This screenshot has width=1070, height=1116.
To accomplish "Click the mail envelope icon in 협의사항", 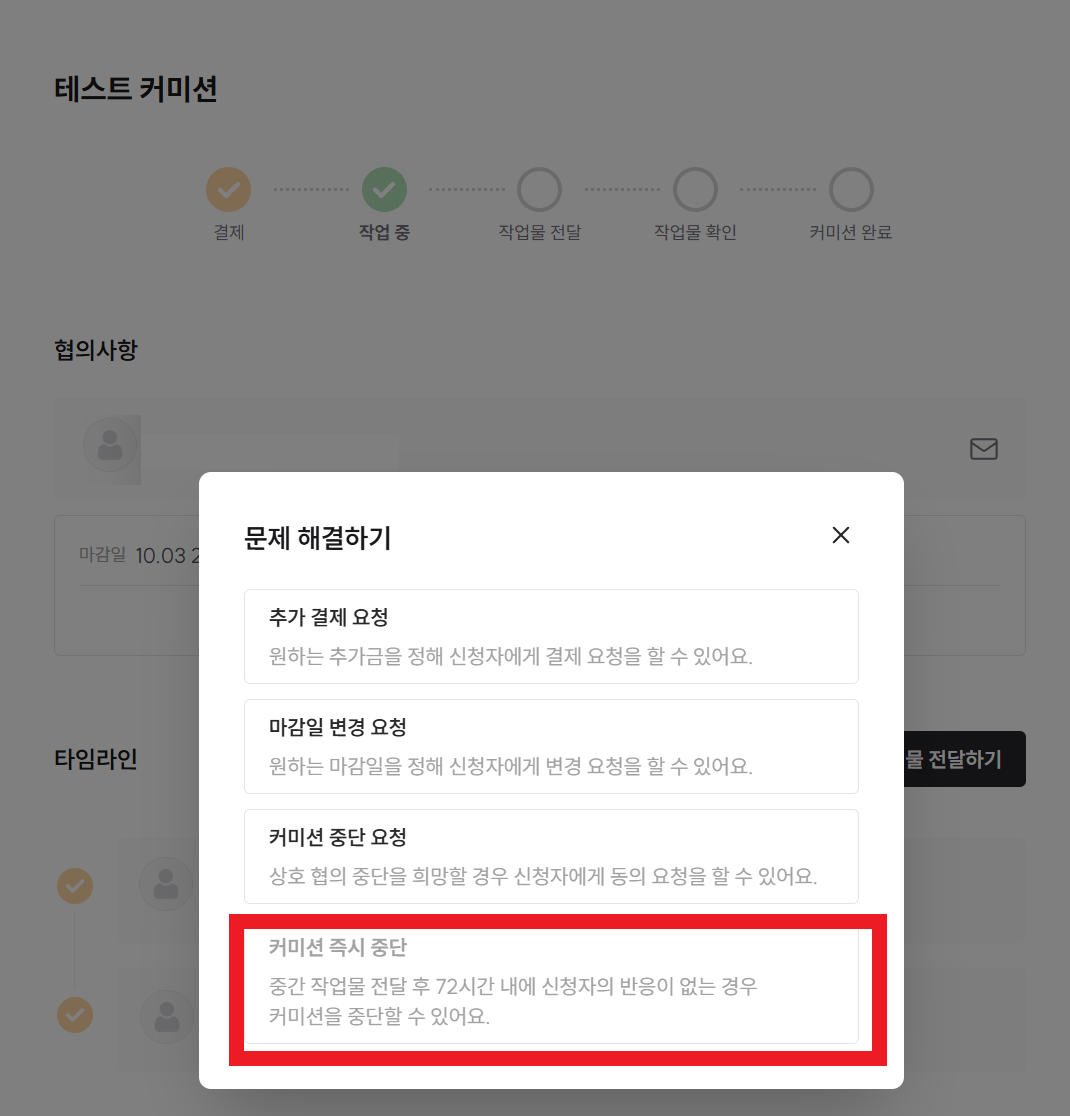I will pos(983,450).
